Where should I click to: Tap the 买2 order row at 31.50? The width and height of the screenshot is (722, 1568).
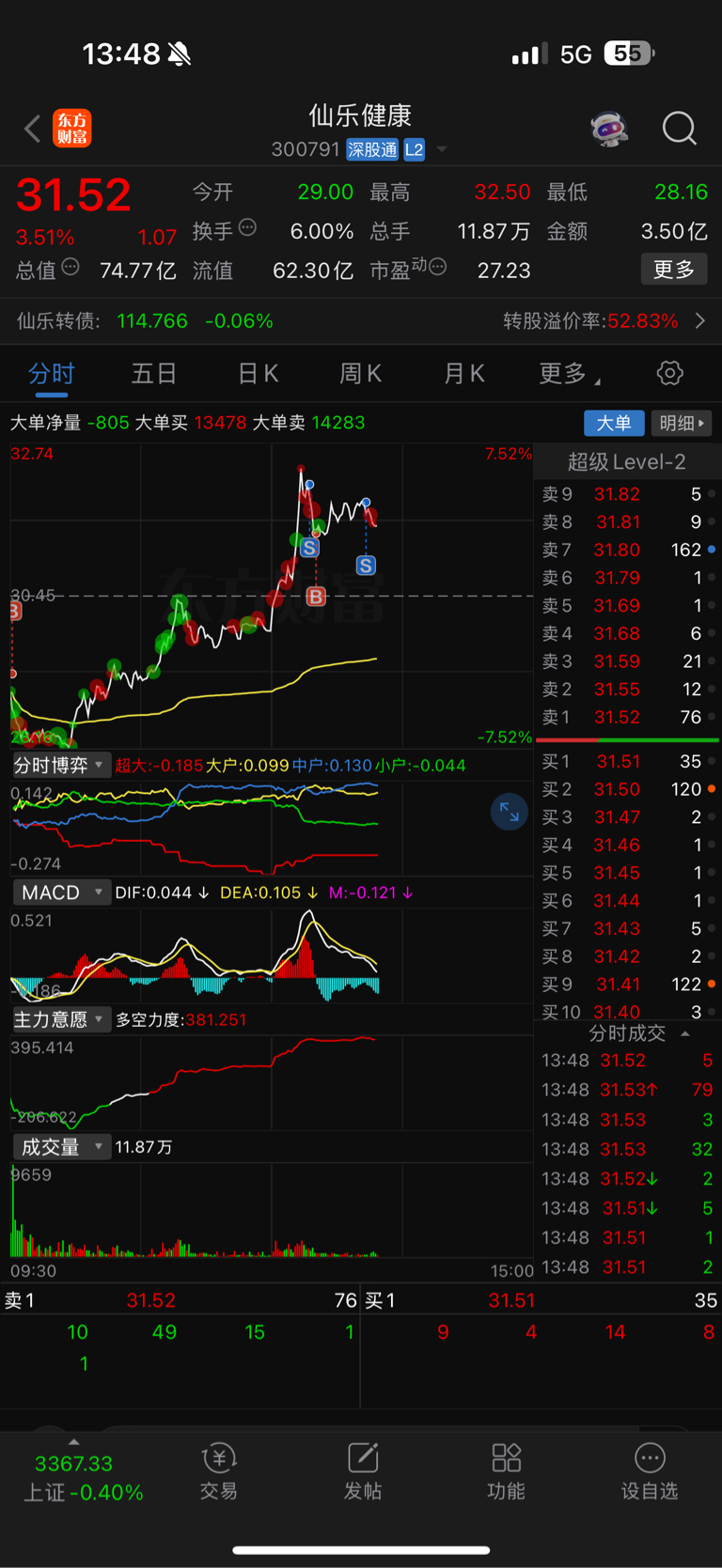point(627,789)
